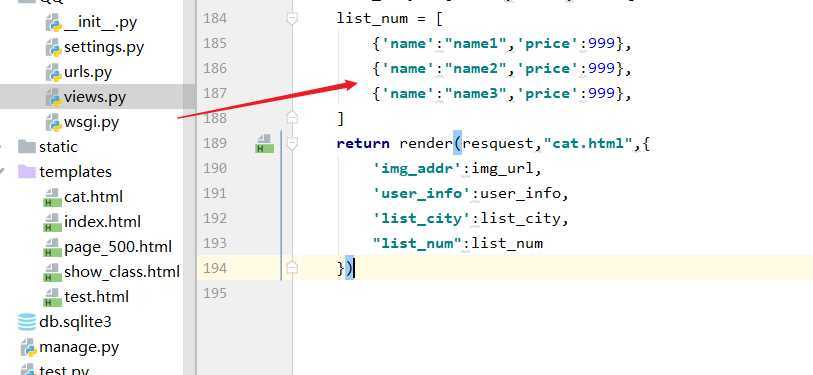Click Python icon beside manage.py
Viewport: 813px width, 375px height.
pos(29,348)
